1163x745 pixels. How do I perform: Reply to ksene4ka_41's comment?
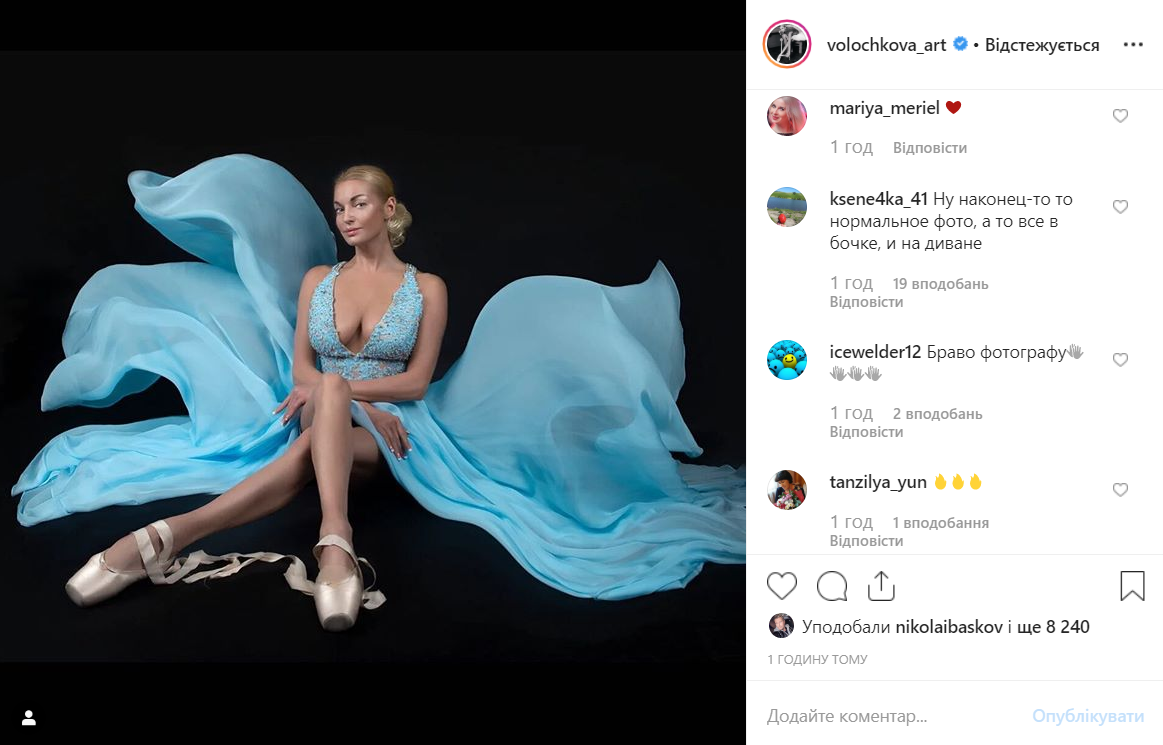[866, 302]
